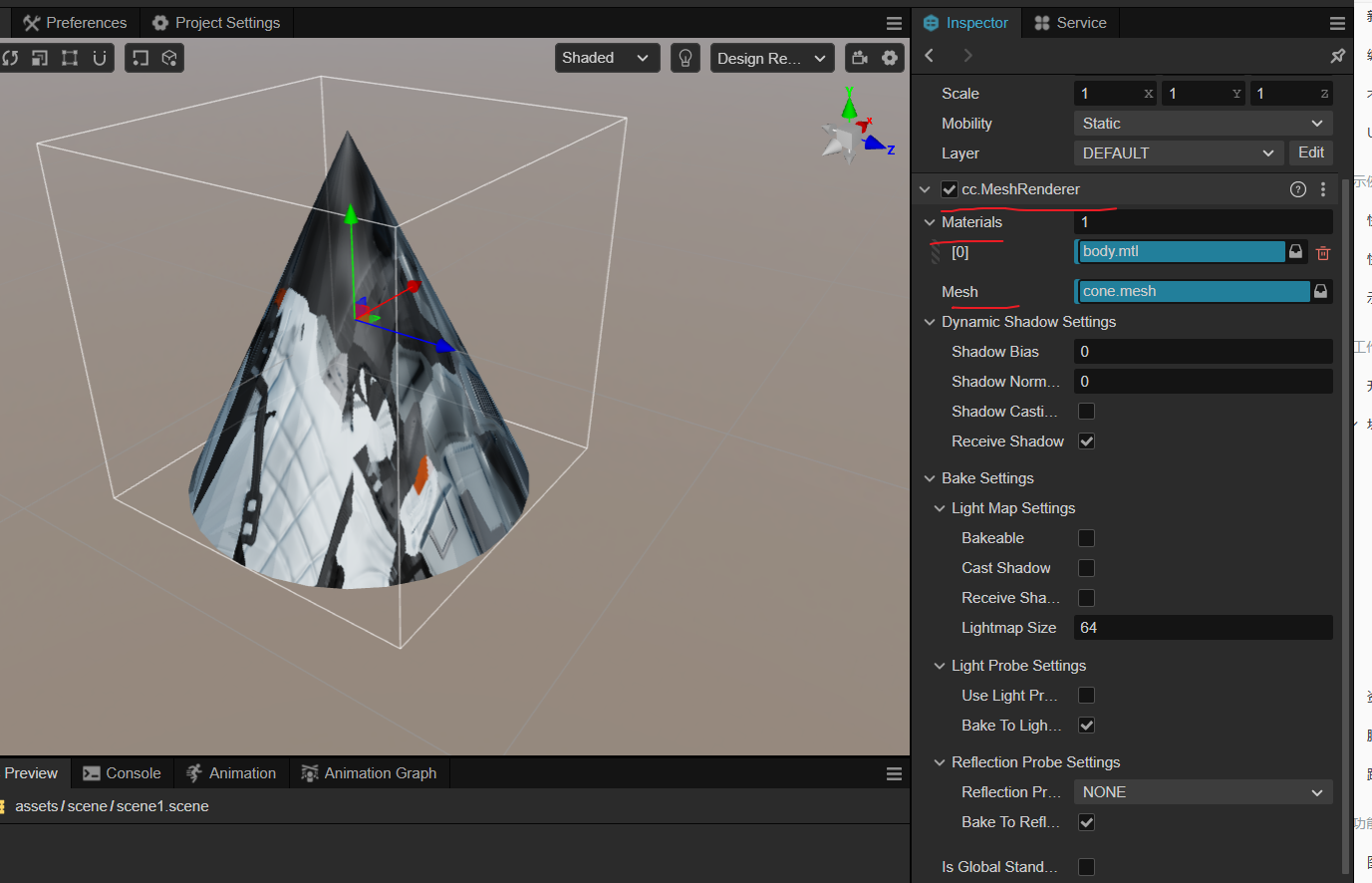1372x883 pixels.
Task: Open Reflection Probe NONE dropdown
Action: tap(1204, 792)
